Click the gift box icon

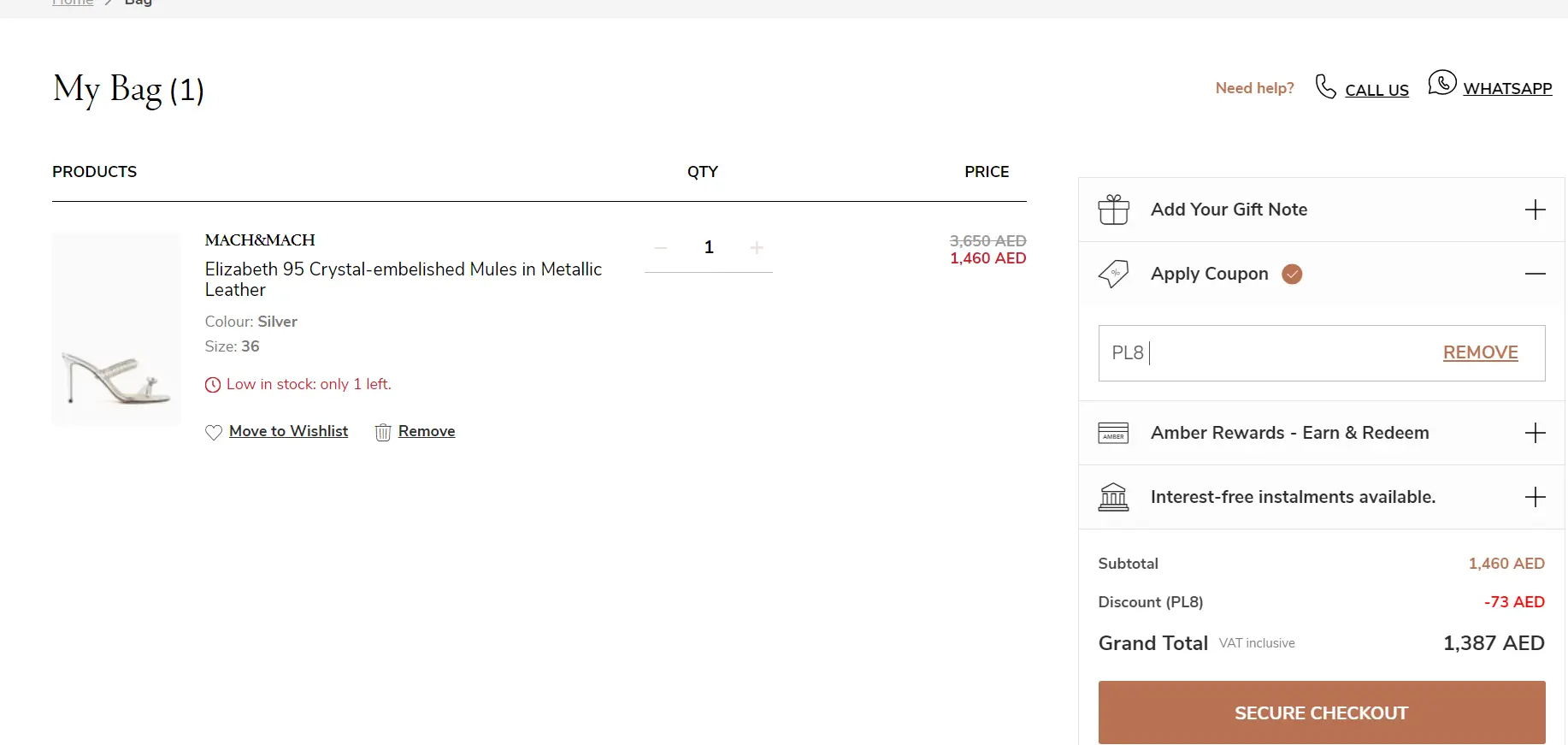(1113, 210)
